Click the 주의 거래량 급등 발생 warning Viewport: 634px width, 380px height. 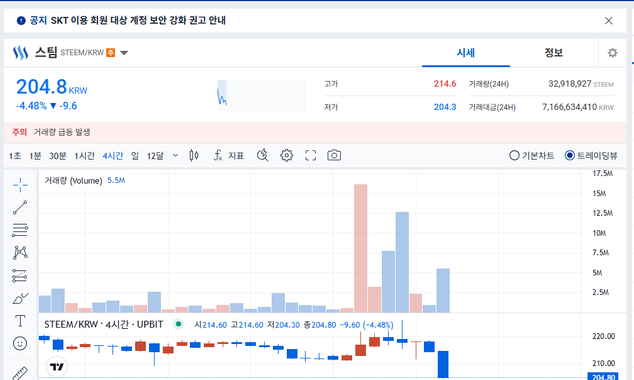(51, 132)
